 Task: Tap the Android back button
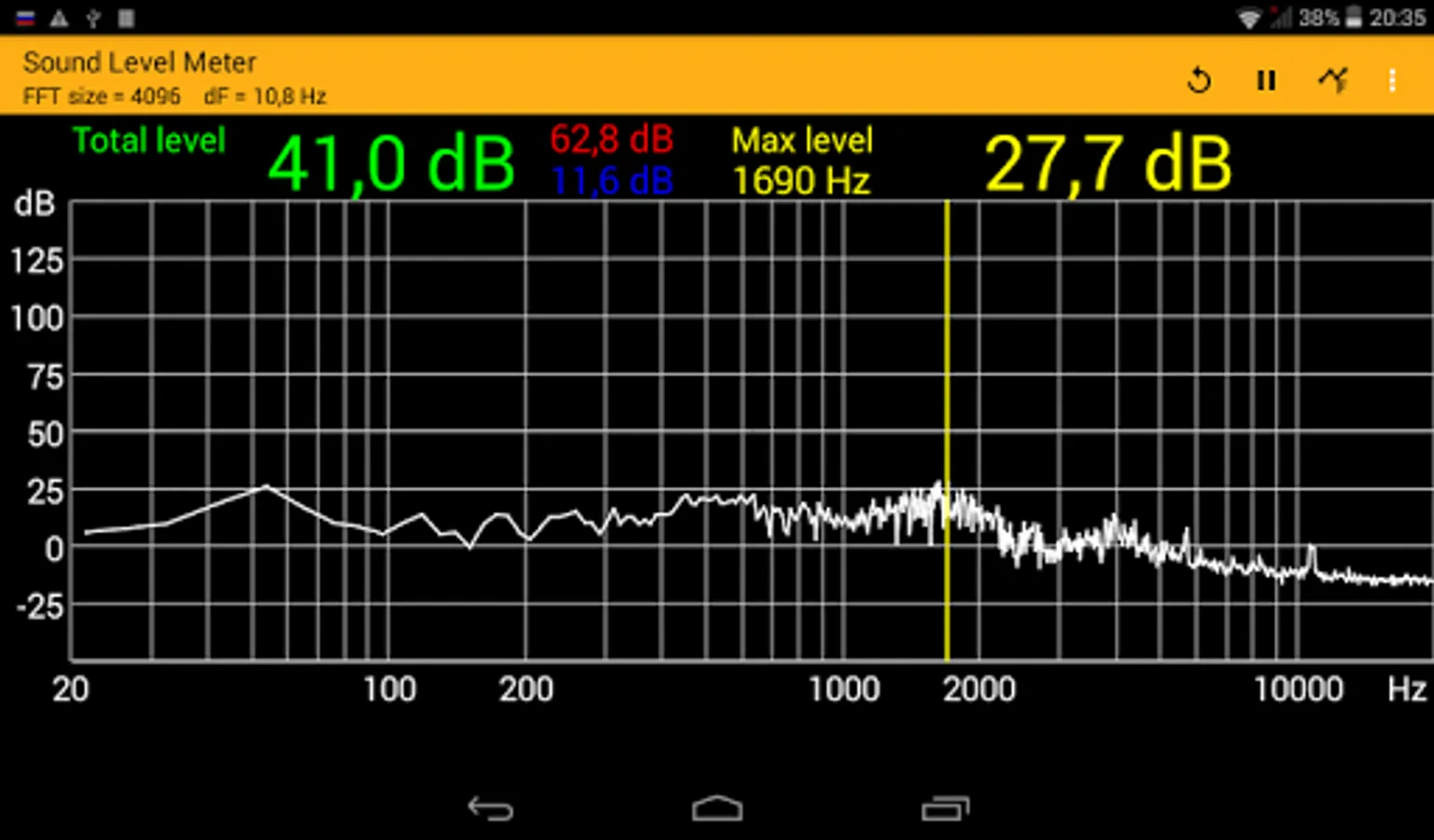491,808
